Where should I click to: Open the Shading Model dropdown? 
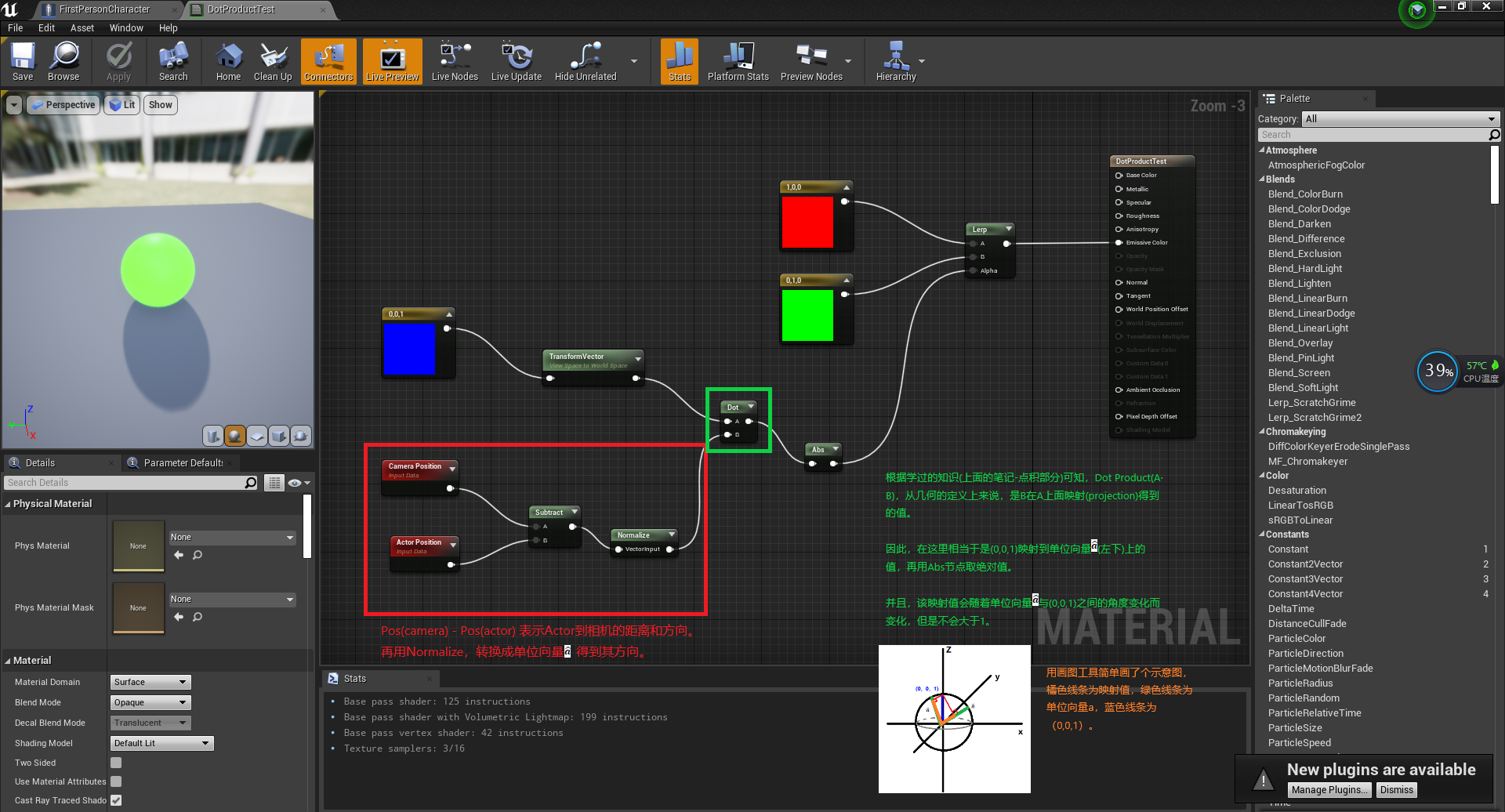point(162,743)
